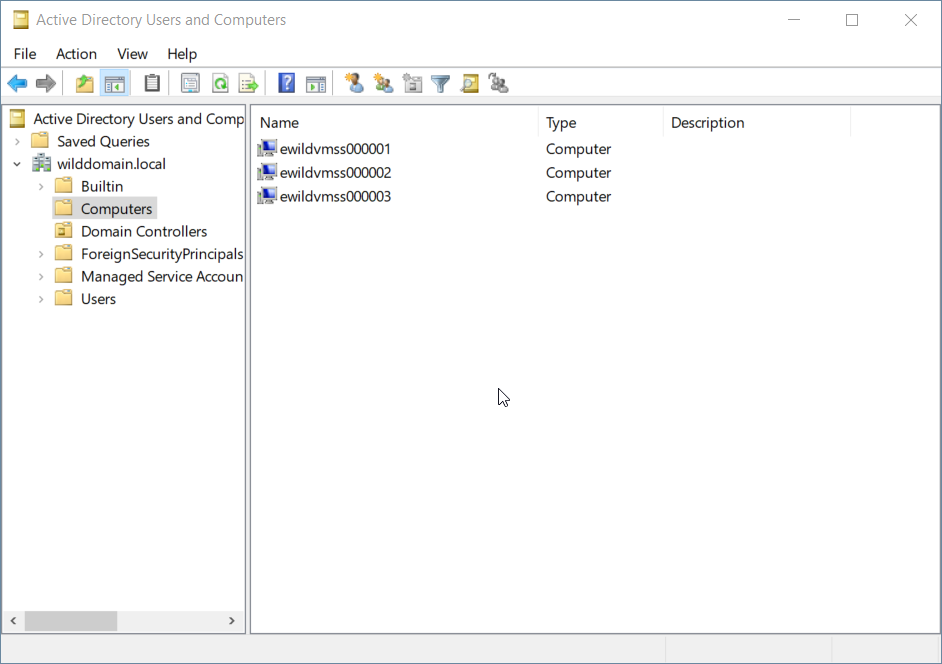
Task: Select the Builtin tree item
Action: pos(102,186)
